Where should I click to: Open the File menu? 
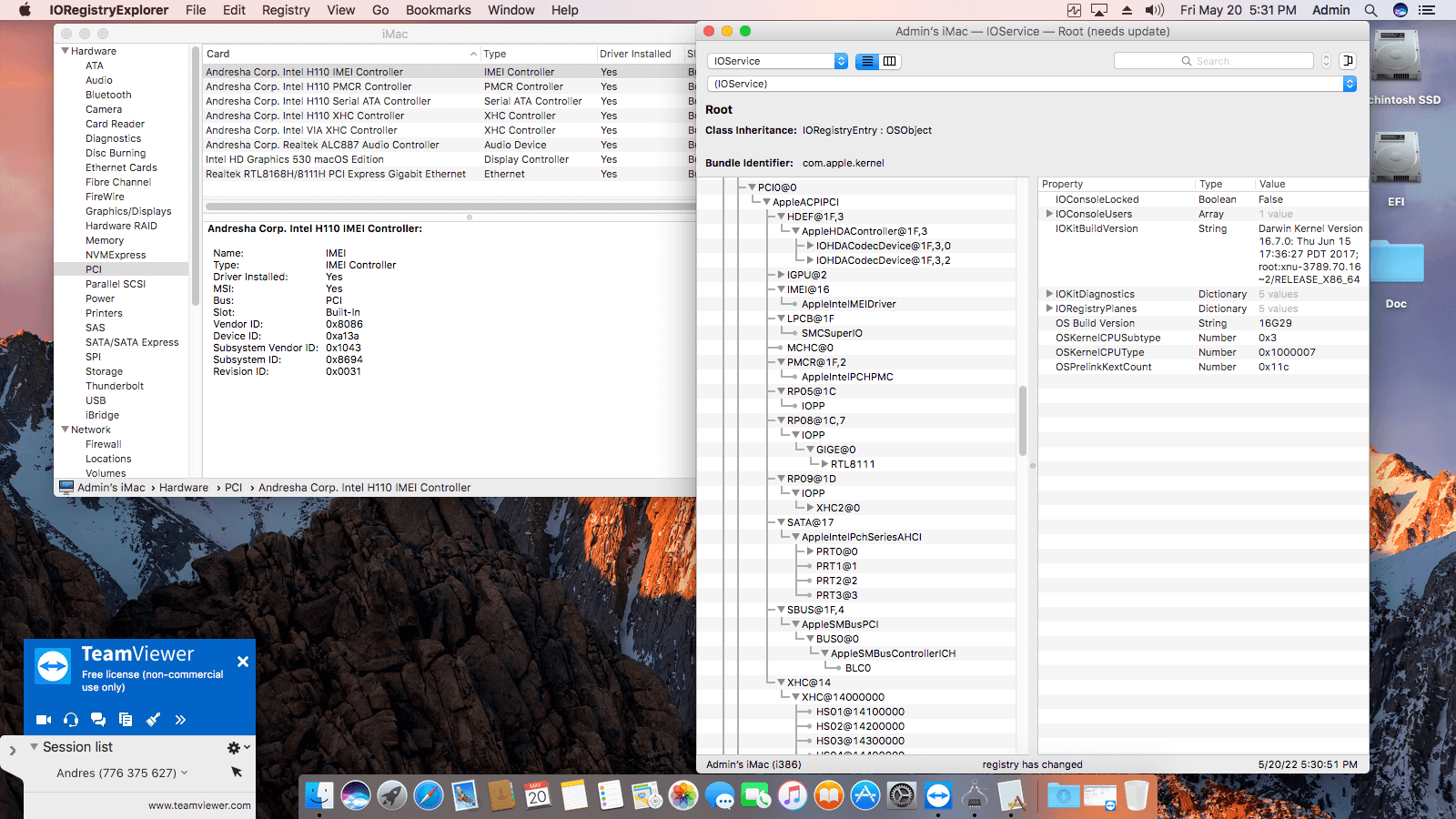tap(196, 10)
